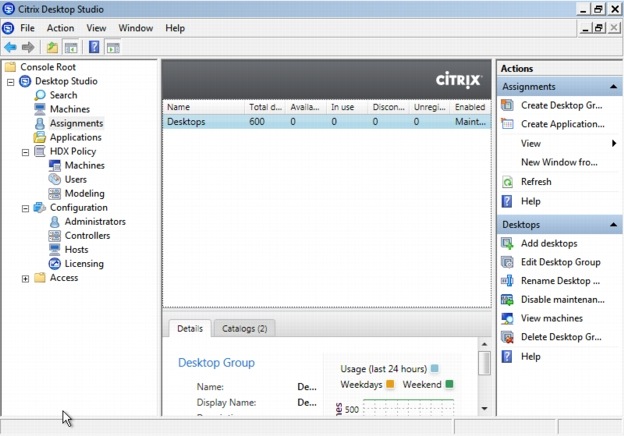
Task: Open the Action menu
Action: click(x=60, y=28)
